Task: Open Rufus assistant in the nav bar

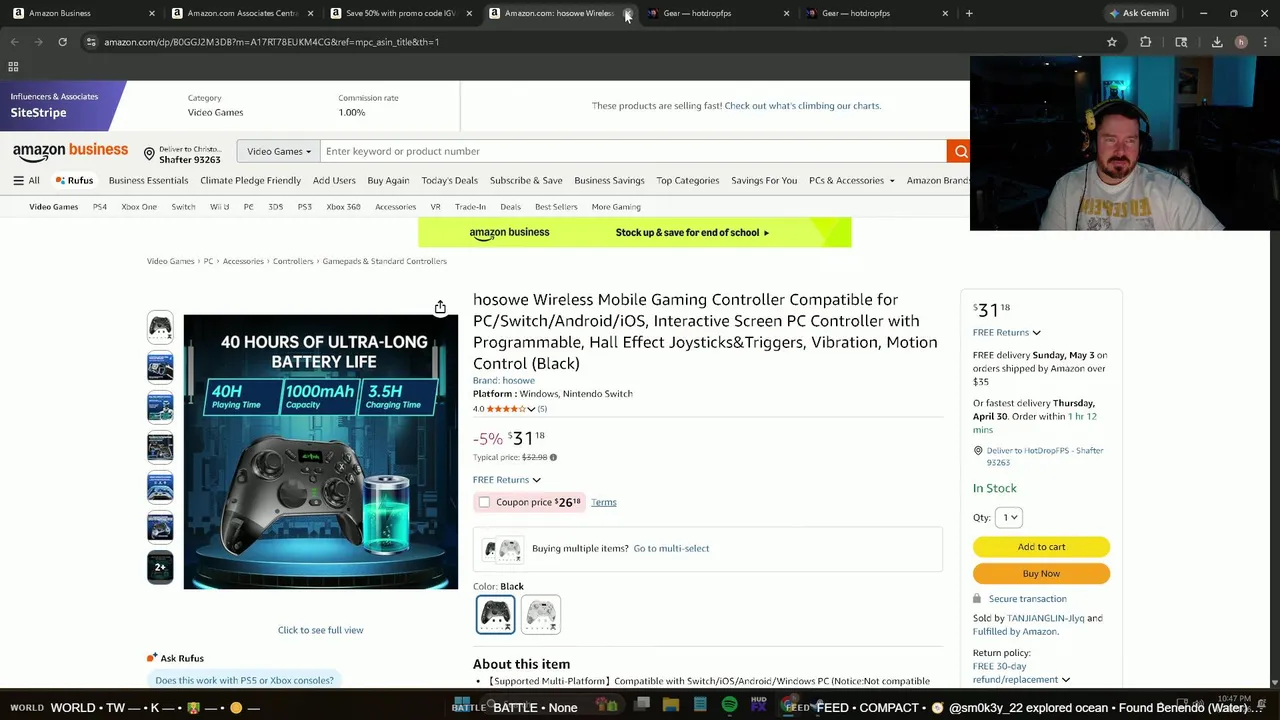Action: point(74,180)
